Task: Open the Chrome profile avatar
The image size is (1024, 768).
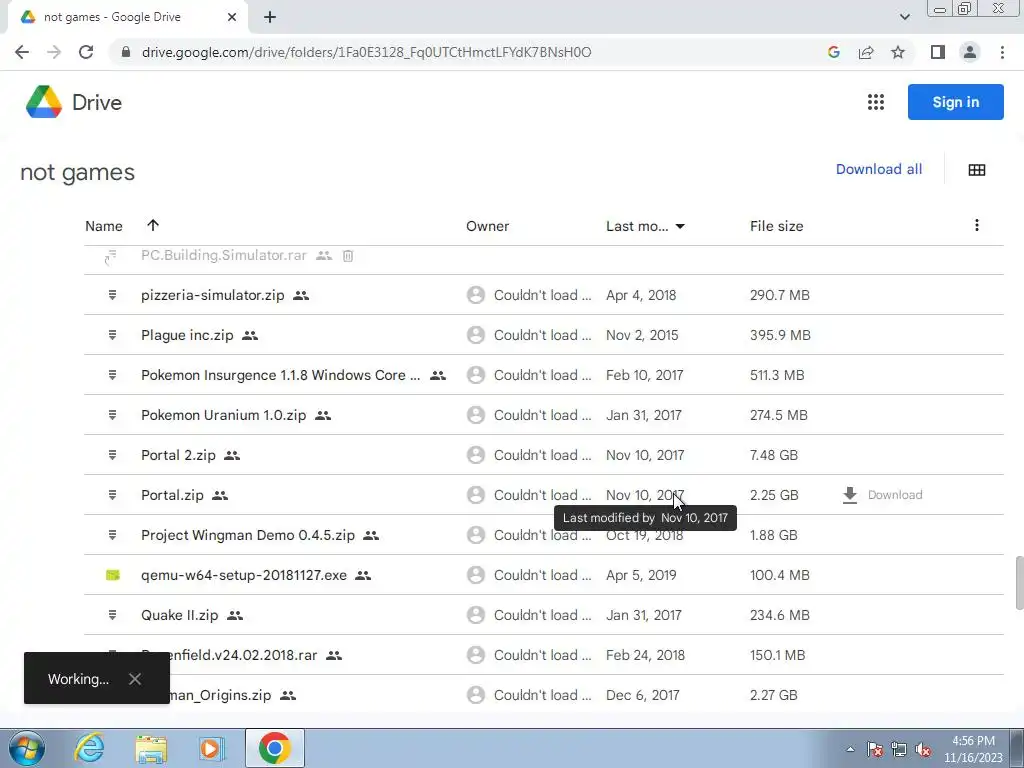Action: [x=970, y=52]
